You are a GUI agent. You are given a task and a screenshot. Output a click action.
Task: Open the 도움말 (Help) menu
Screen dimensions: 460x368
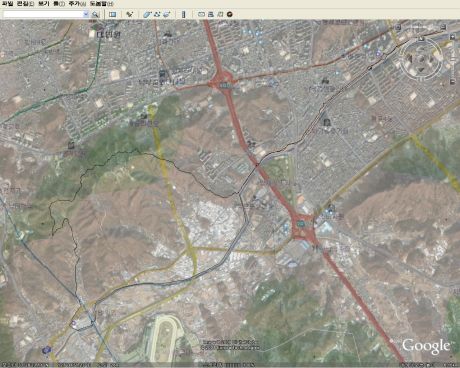pos(101,4)
